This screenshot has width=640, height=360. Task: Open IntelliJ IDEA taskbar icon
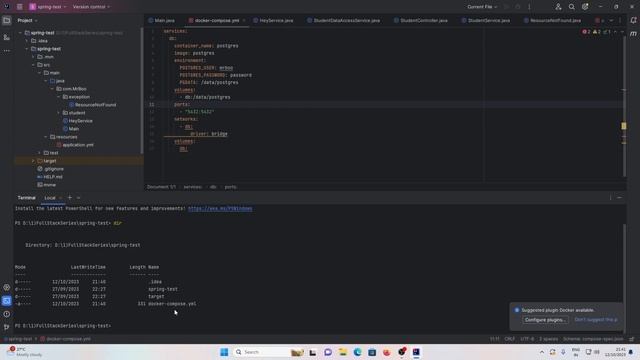(416, 352)
